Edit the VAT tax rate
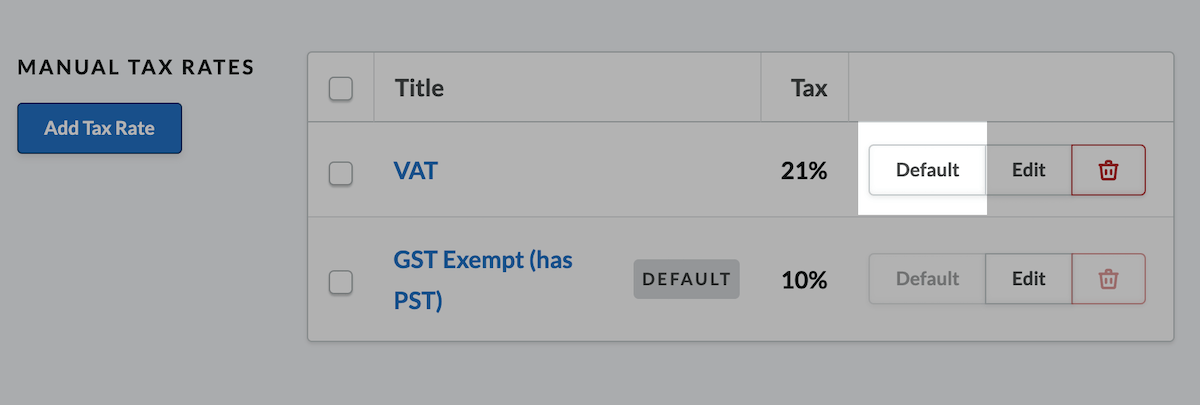1200x405 pixels. [1029, 170]
